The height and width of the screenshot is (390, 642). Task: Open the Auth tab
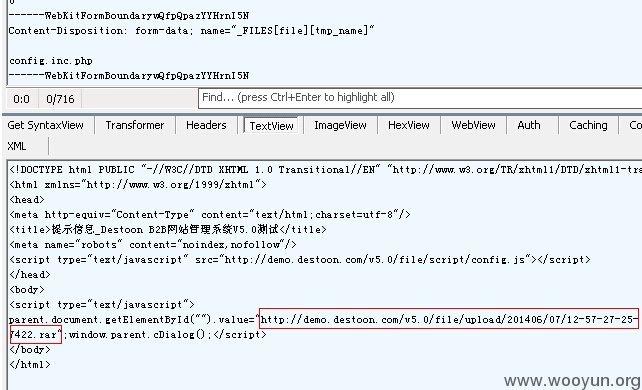point(529,125)
